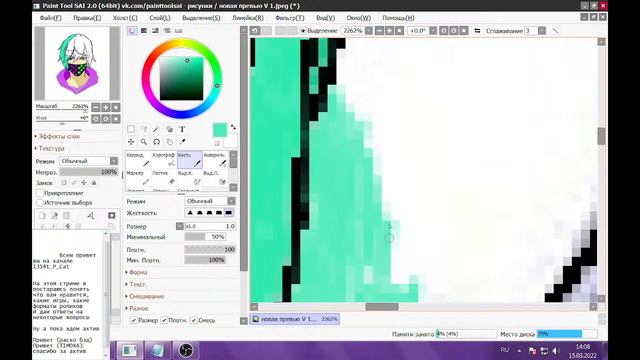Select the hardest brush edge shape
Screen dimensions: 640x360
click(x=229, y=213)
